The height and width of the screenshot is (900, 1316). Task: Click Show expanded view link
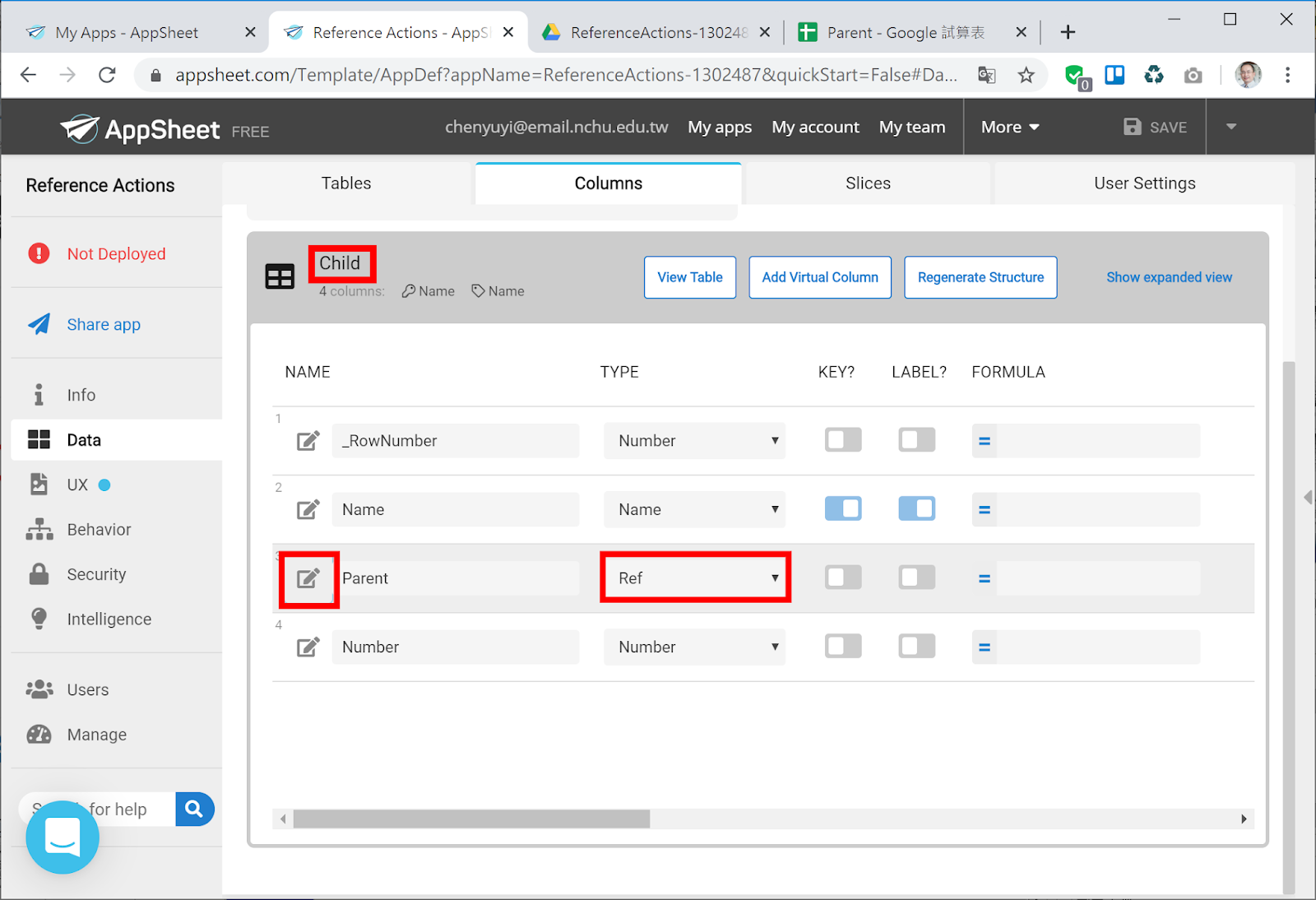(1169, 277)
